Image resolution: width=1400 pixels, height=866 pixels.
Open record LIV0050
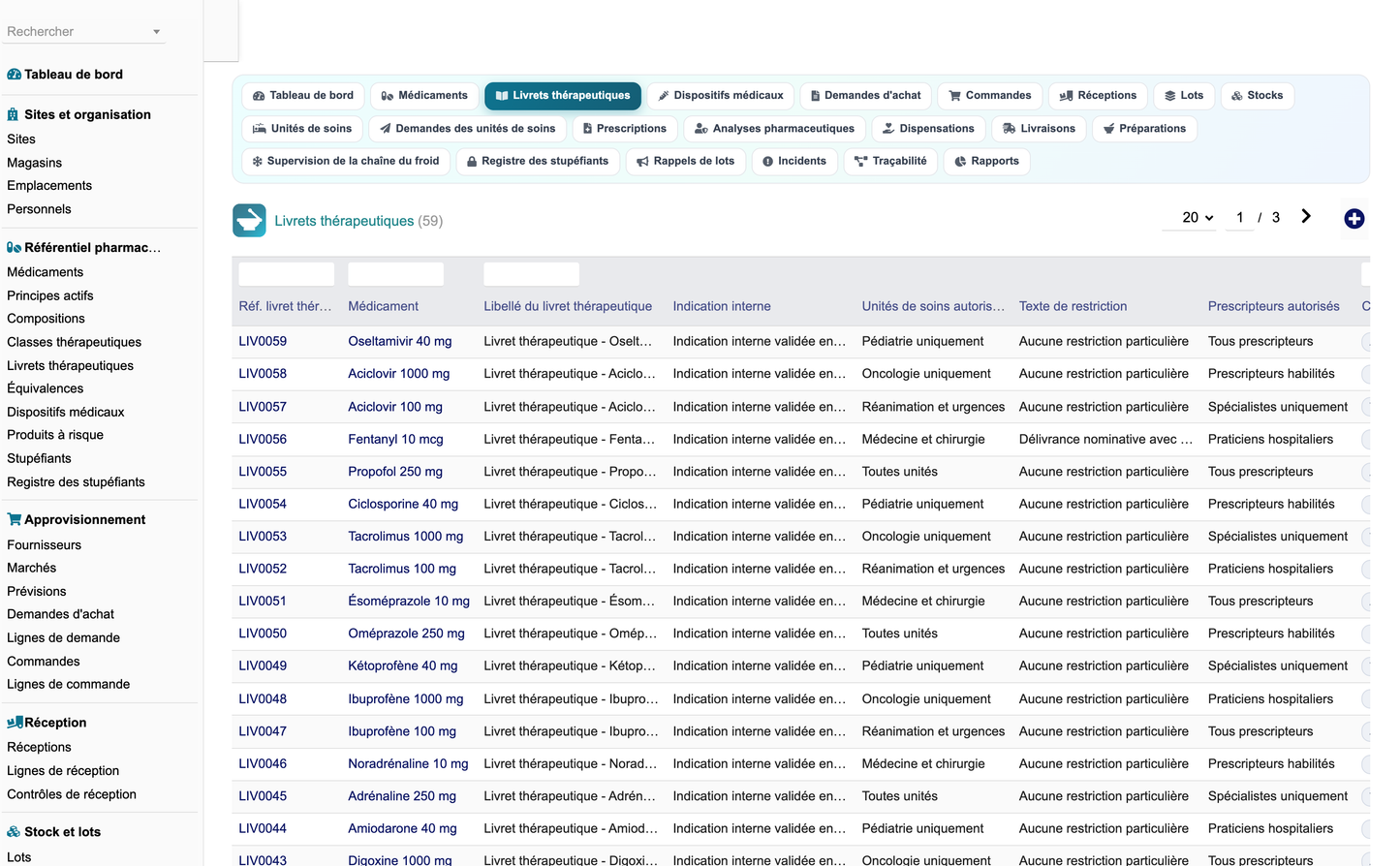click(263, 634)
